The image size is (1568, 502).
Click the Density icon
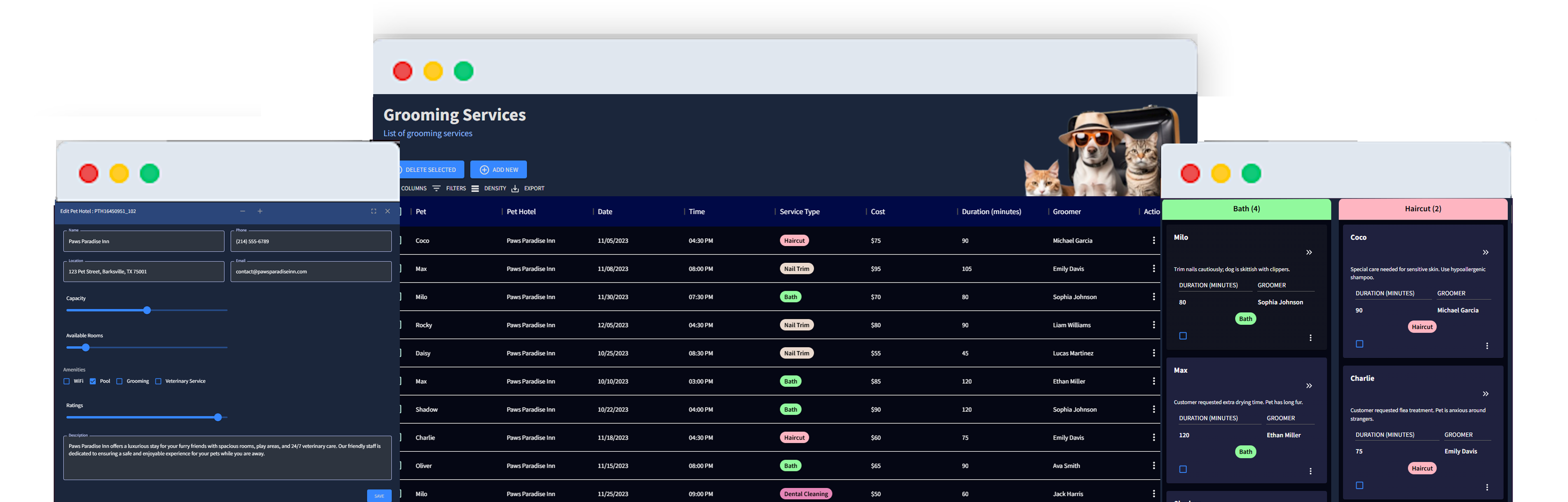[x=475, y=188]
